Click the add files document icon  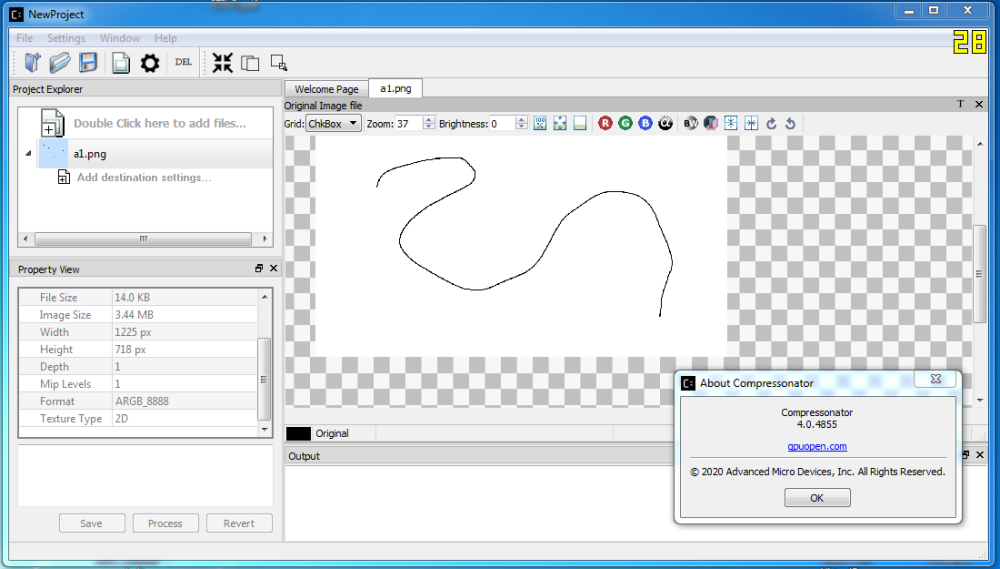coord(52,124)
